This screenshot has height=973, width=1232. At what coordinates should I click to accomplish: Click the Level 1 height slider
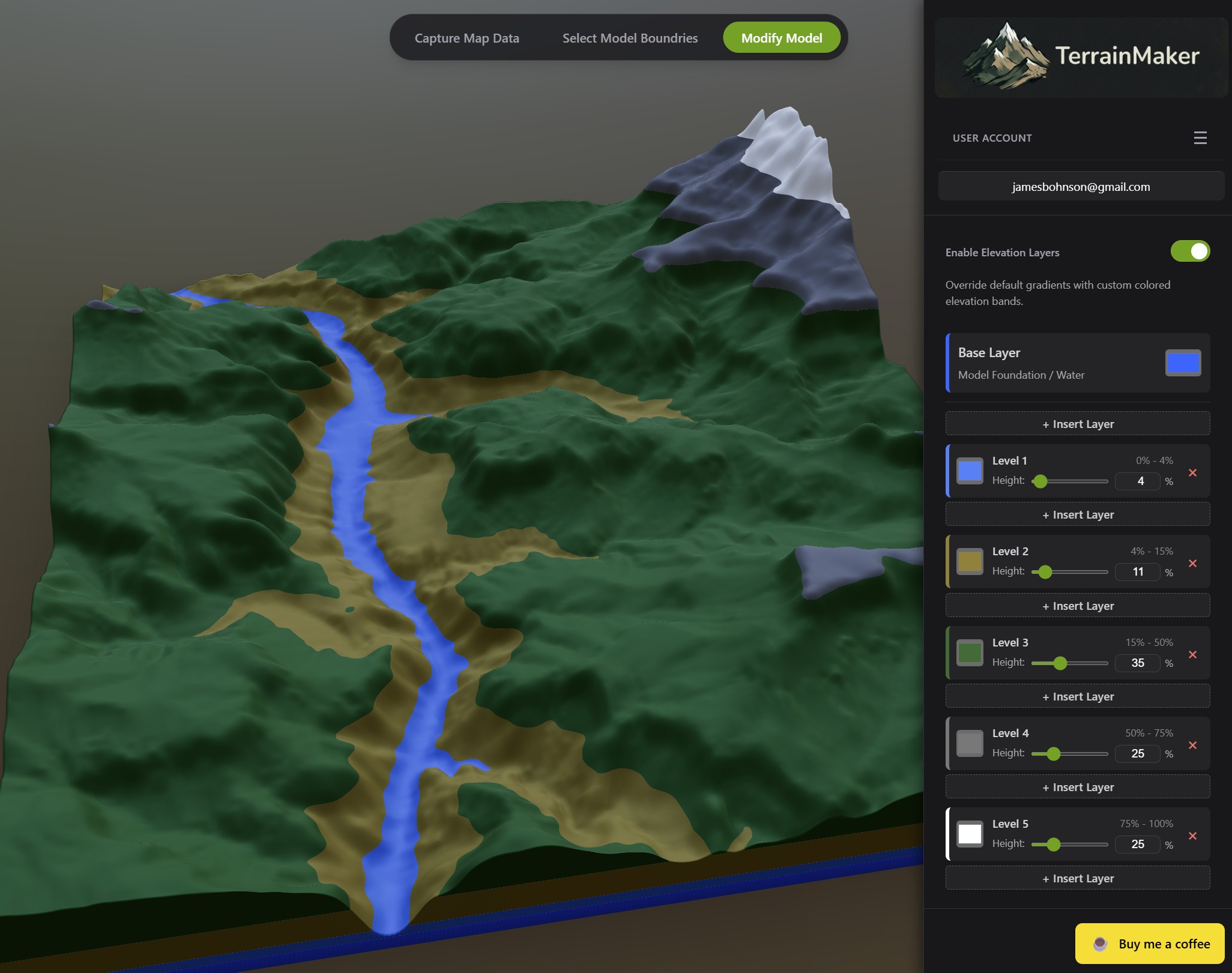tap(1069, 481)
